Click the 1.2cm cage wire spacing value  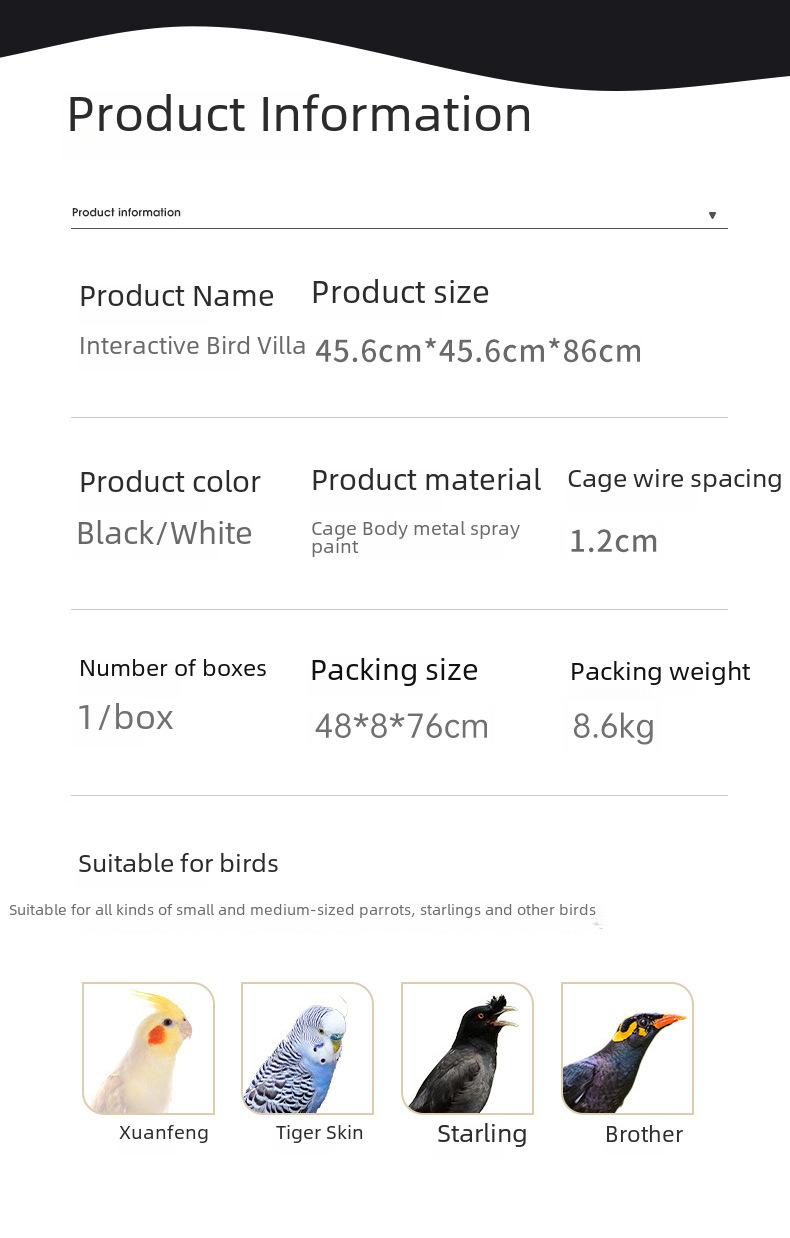coord(613,541)
